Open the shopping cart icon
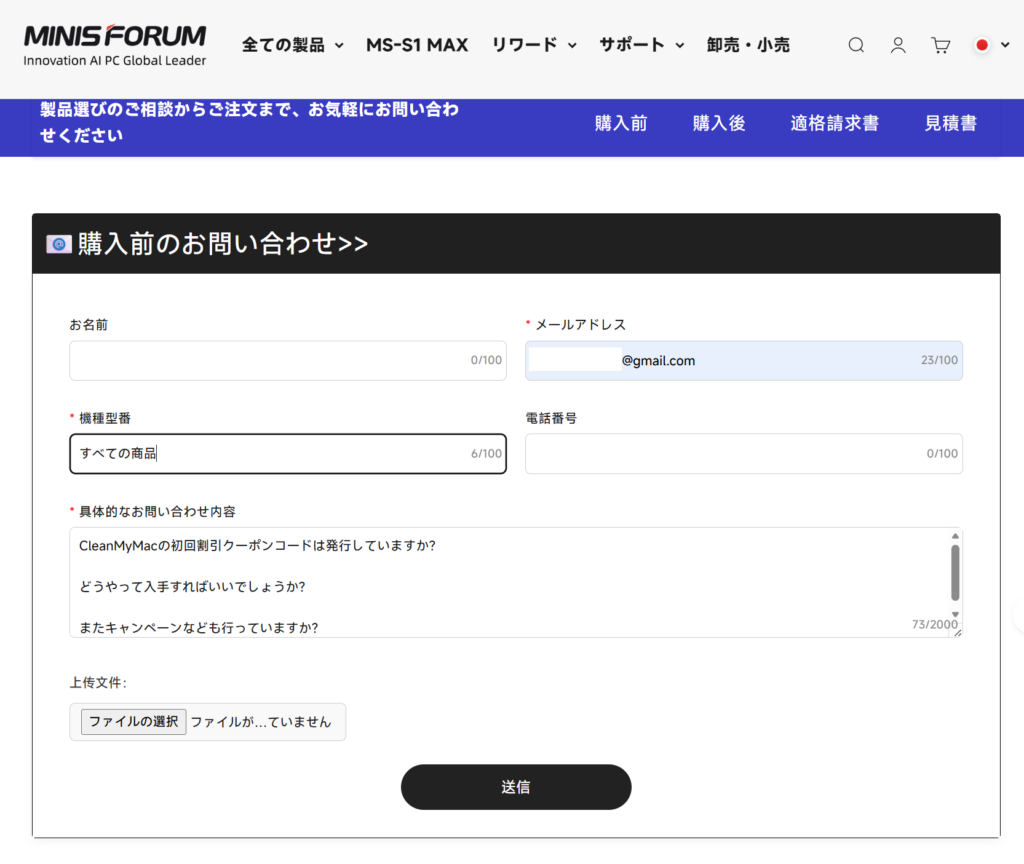This screenshot has height=864, width=1024. click(940, 45)
